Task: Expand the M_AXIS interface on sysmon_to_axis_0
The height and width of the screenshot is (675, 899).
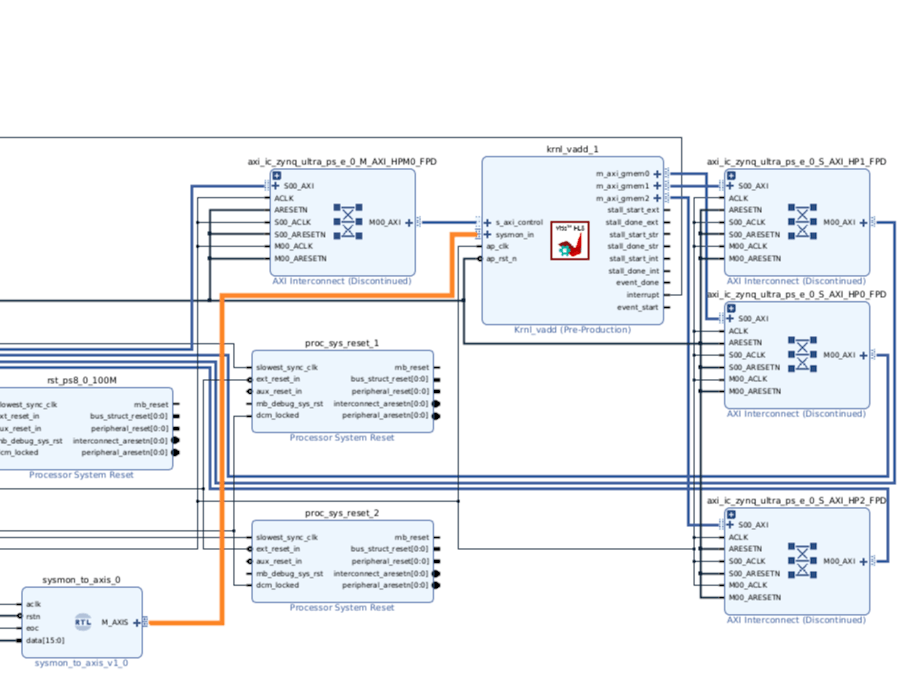Action: pos(136,623)
